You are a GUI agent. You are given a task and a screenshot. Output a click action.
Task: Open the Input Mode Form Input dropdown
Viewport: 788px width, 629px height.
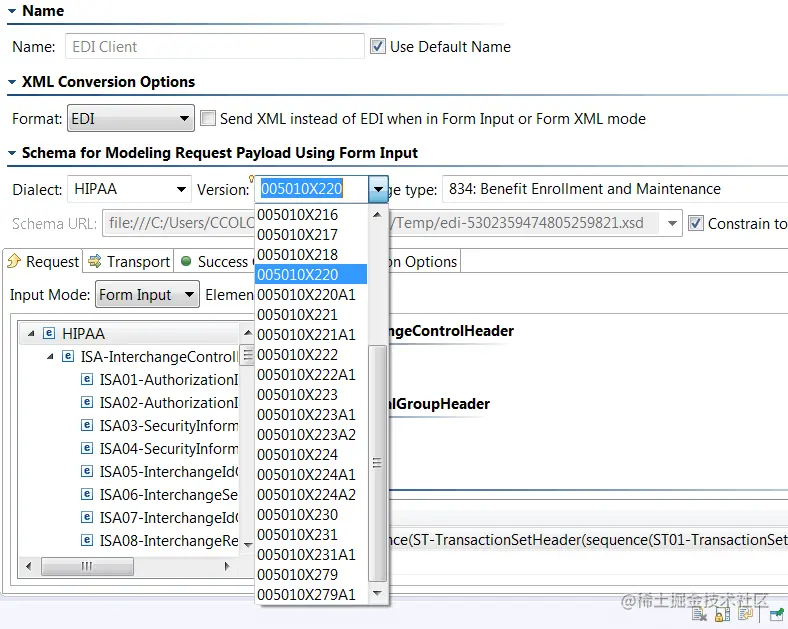[x=147, y=294]
